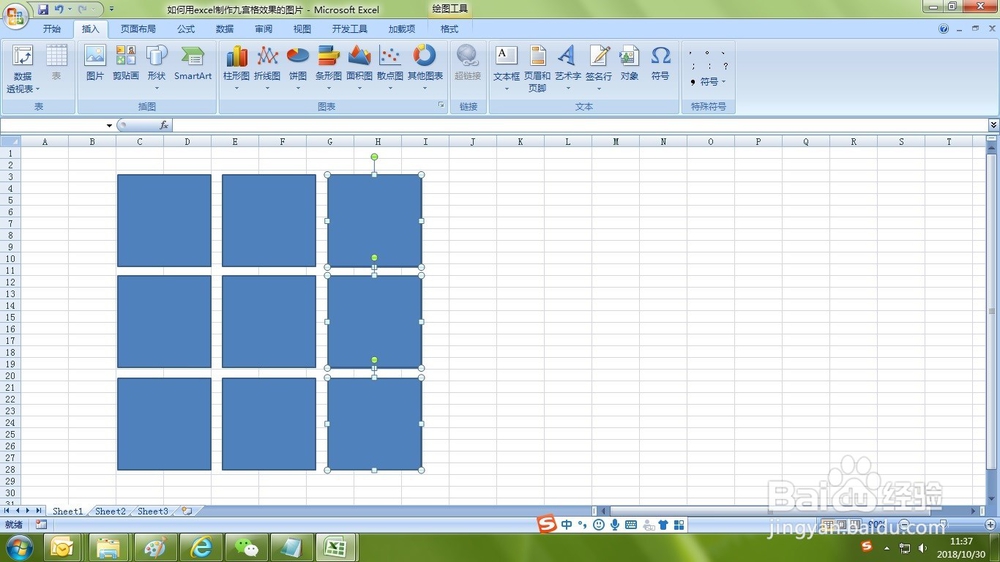This screenshot has width=1000, height=562.
Task: Insert WordArt text
Action: (567, 66)
